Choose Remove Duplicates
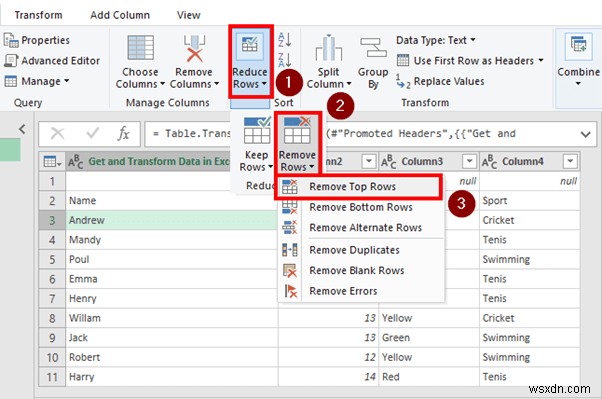The image size is (602, 399). pos(360,250)
